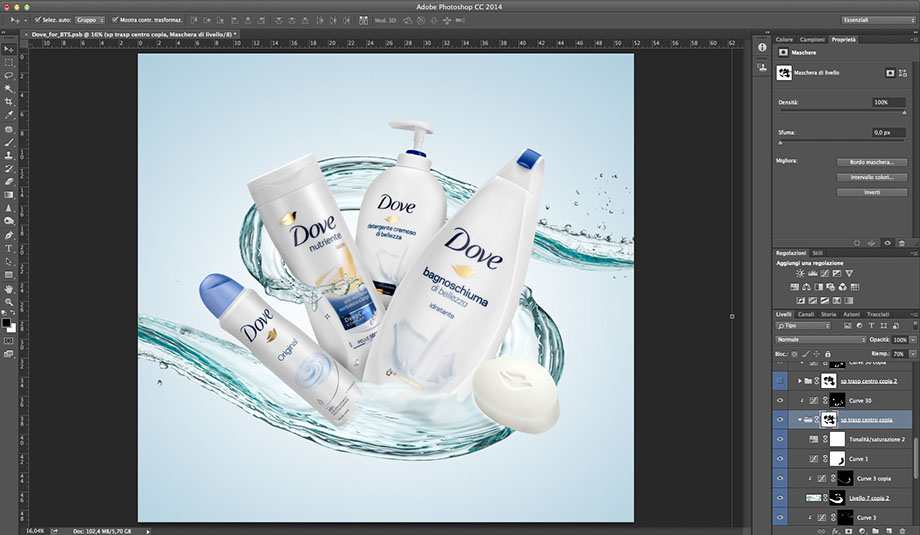Select the Eyedropper tool
920x535 pixels.
[x=8, y=116]
